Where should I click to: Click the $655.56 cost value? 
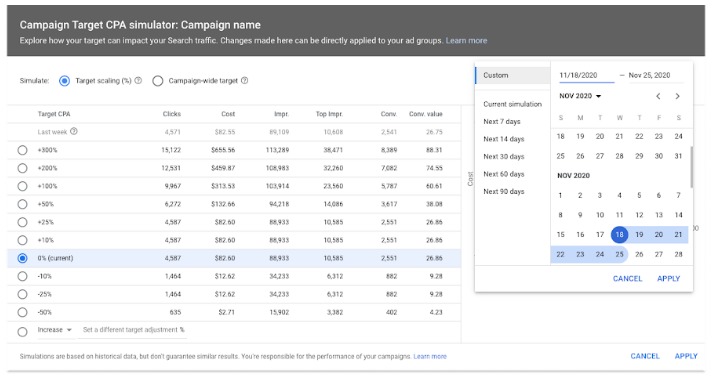tap(223, 150)
